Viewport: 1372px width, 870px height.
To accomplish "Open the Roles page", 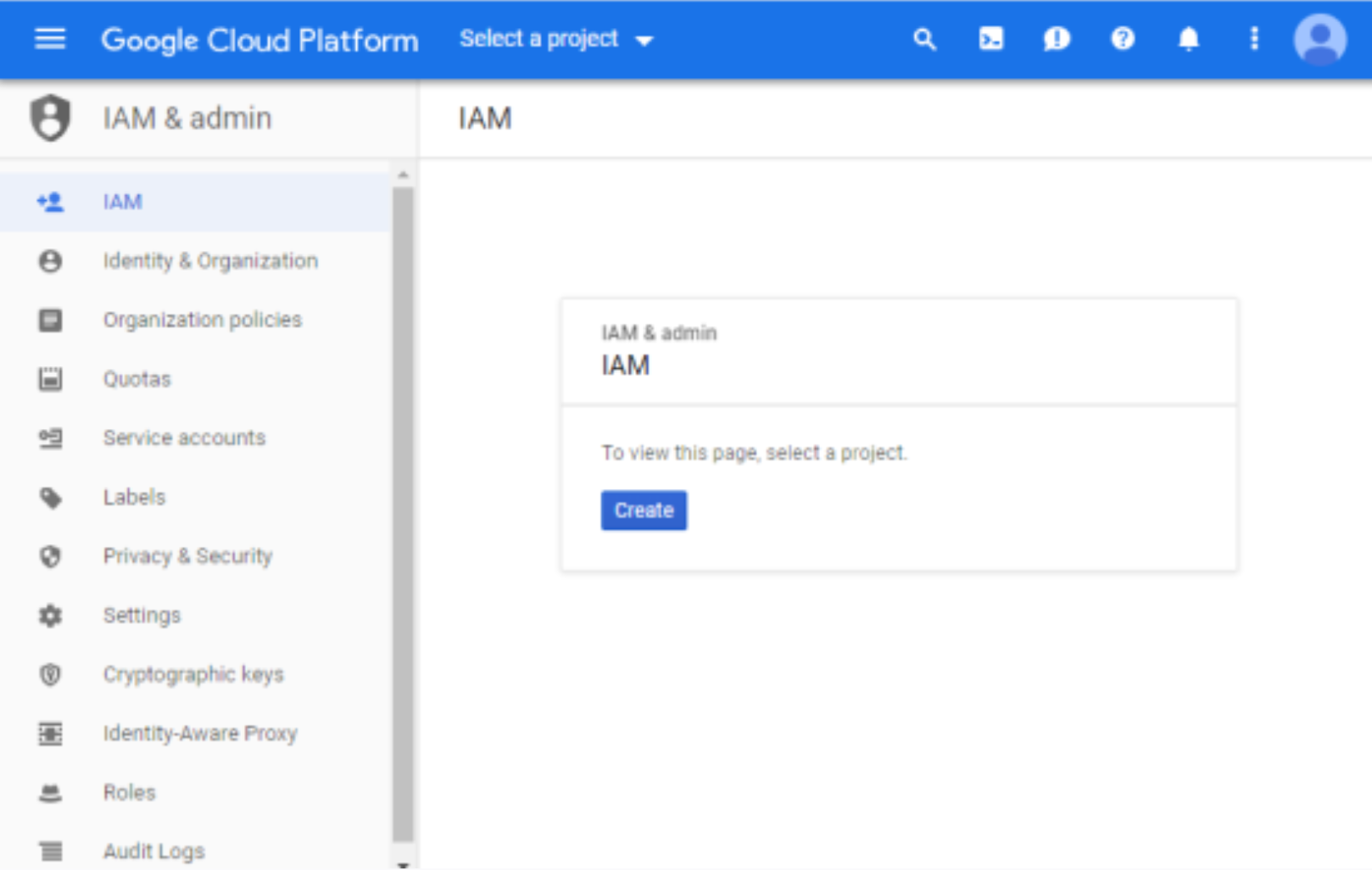I will [x=195, y=793].
